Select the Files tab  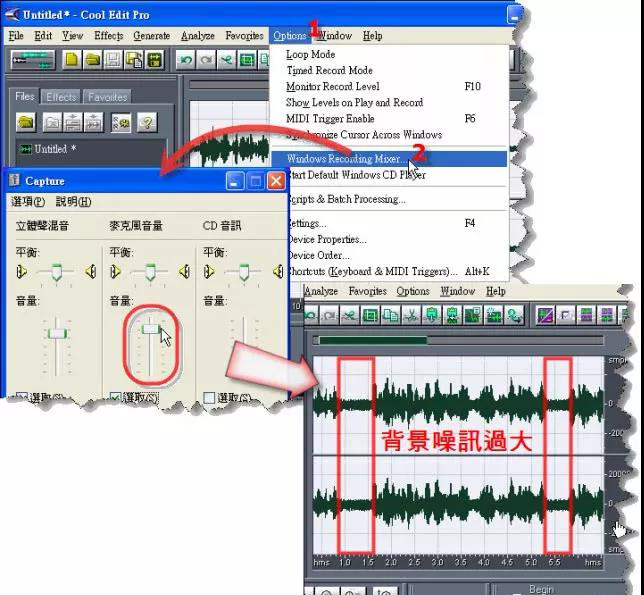(25, 96)
